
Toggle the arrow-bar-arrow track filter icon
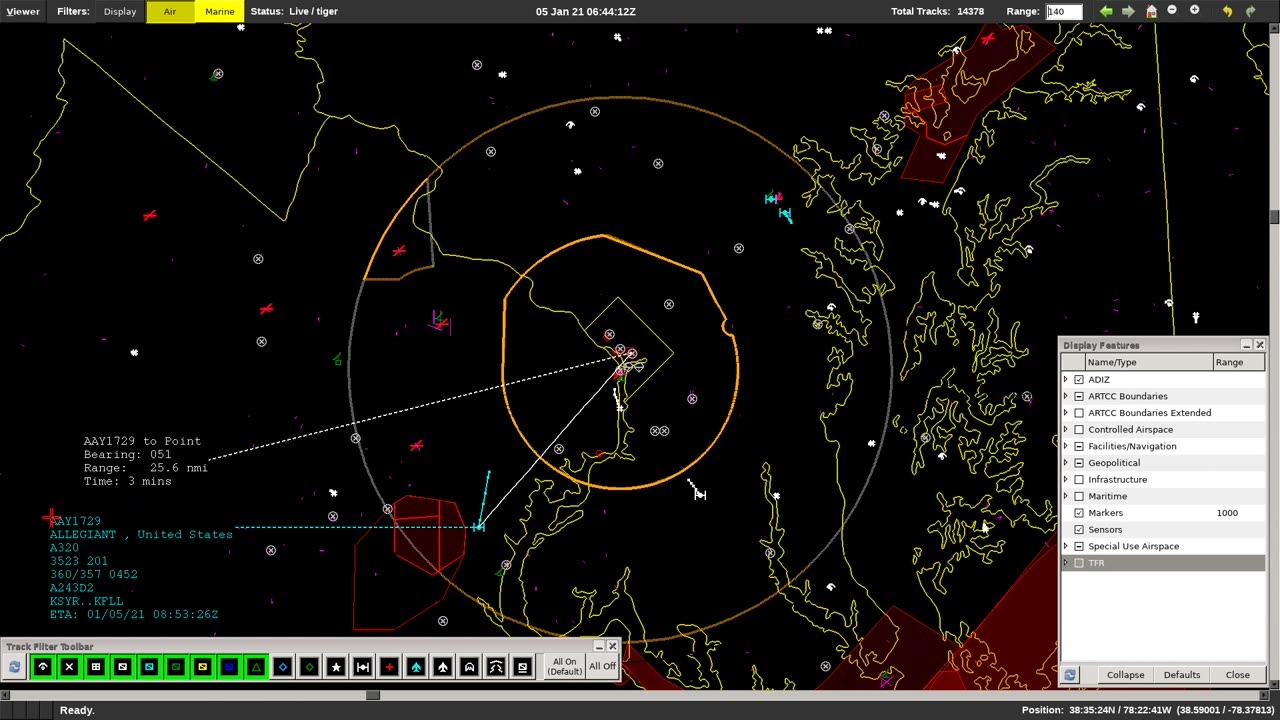click(363, 667)
